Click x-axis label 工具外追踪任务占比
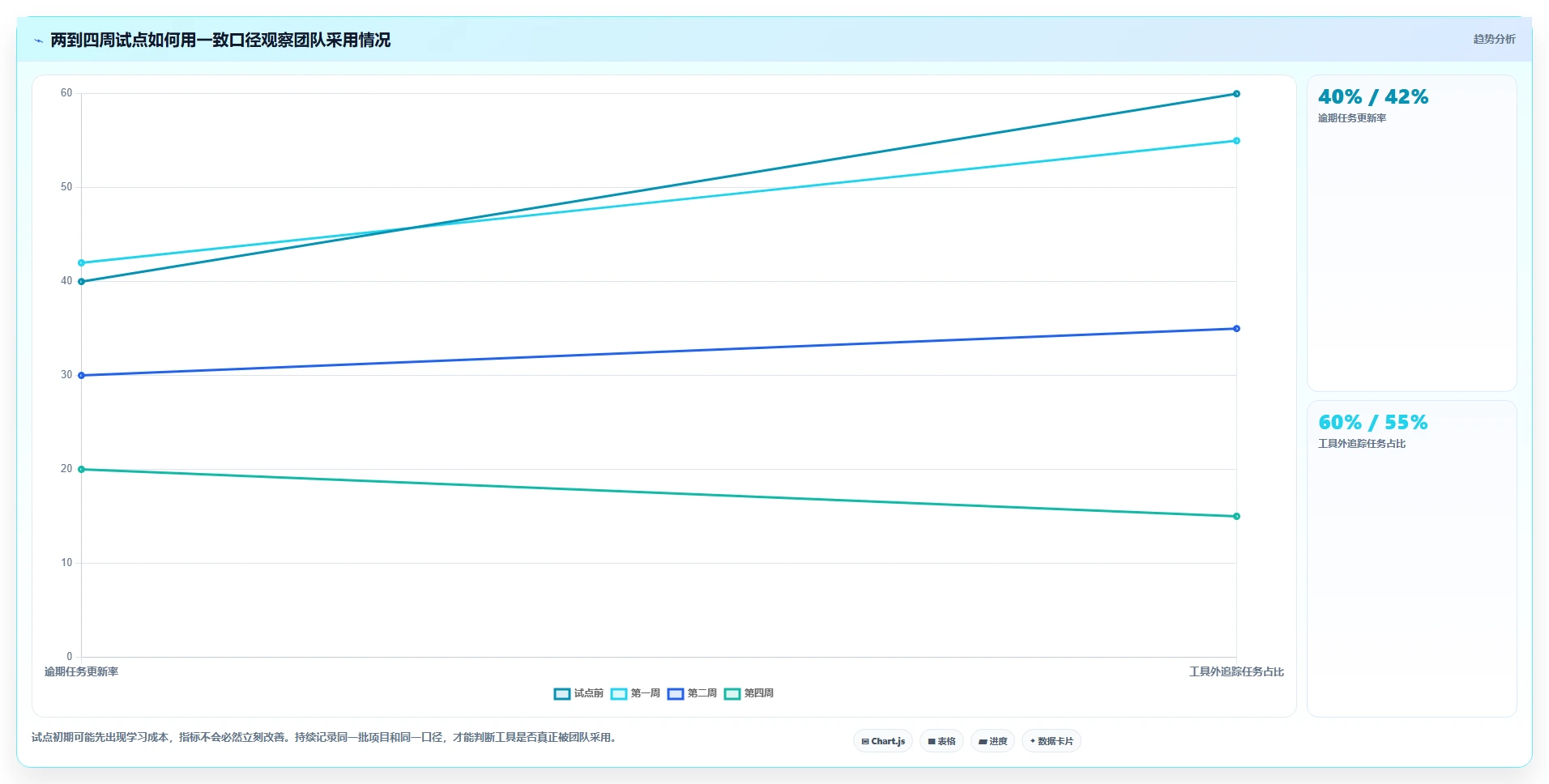Viewport: 1549px width, 784px height. coord(1236,671)
